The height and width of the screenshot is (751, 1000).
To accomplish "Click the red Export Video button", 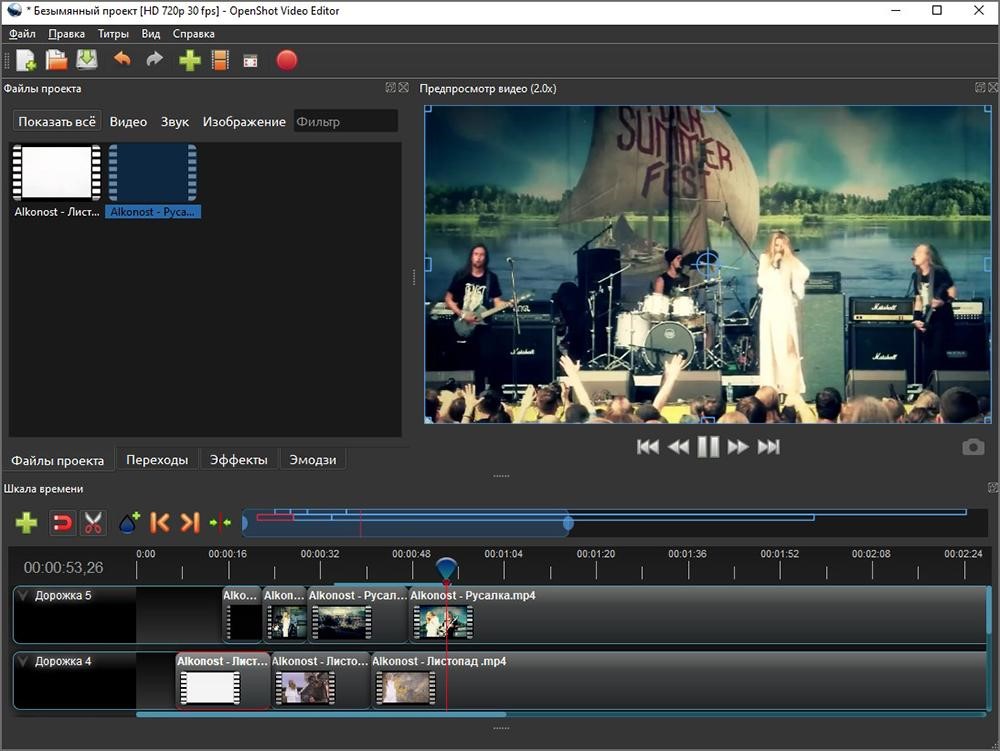I will pyautogui.click(x=287, y=61).
